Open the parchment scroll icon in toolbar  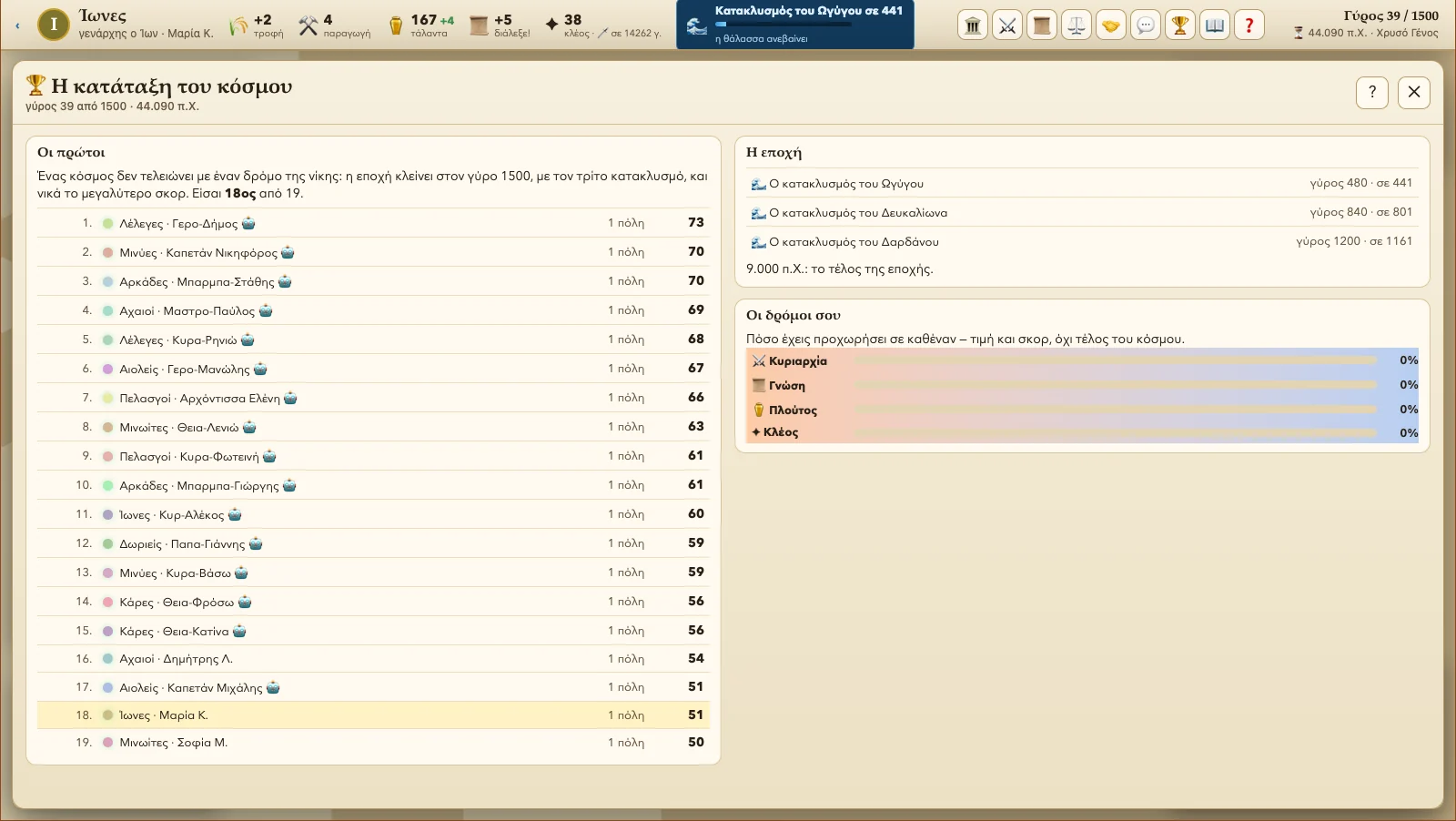[1042, 25]
